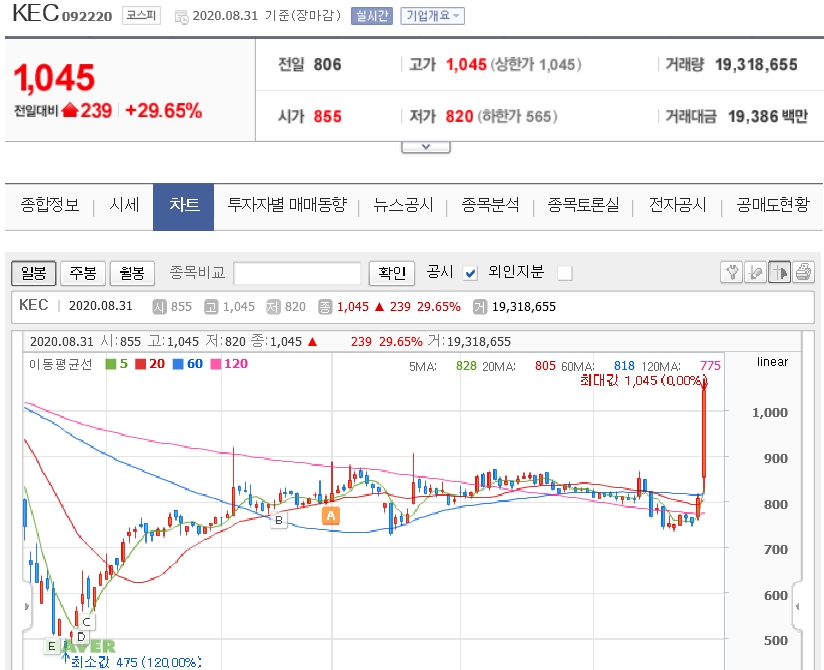Open the 종목토론실 tab
Screen dimensions: 824x670
(x=583, y=205)
